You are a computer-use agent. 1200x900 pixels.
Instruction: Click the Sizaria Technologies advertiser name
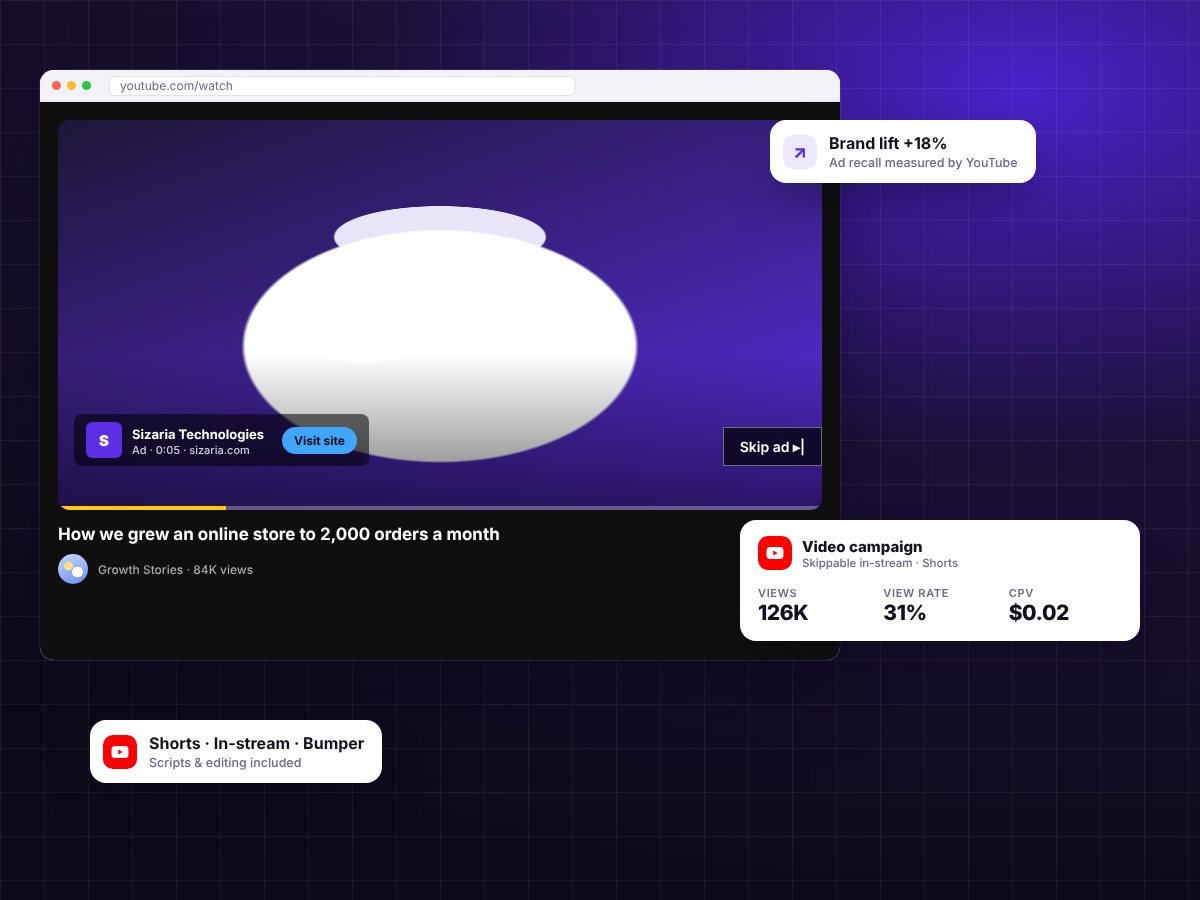point(198,434)
